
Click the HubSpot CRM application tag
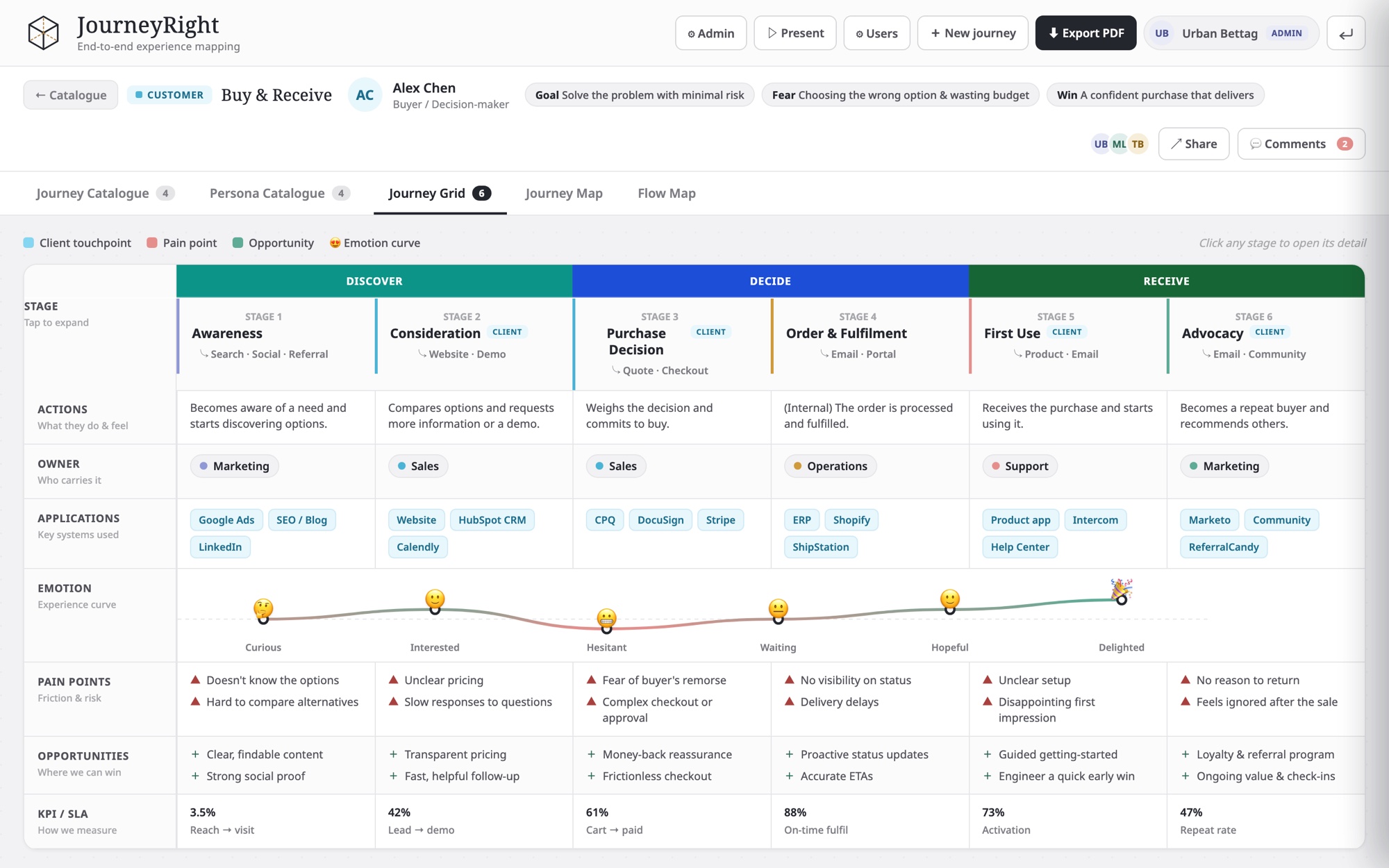tap(492, 520)
